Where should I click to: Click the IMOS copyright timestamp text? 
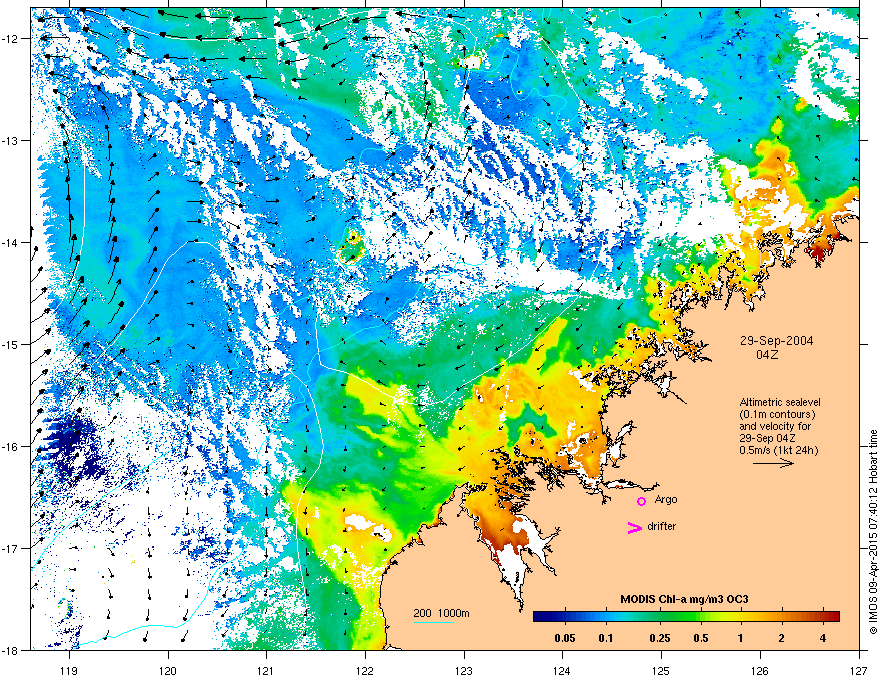[x=873, y=532]
